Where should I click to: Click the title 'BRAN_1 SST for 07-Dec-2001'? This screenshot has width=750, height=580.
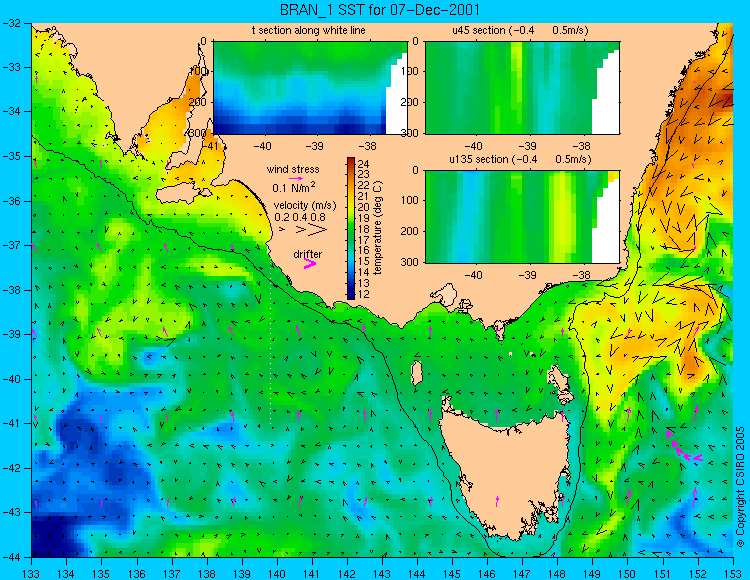(379, 10)
